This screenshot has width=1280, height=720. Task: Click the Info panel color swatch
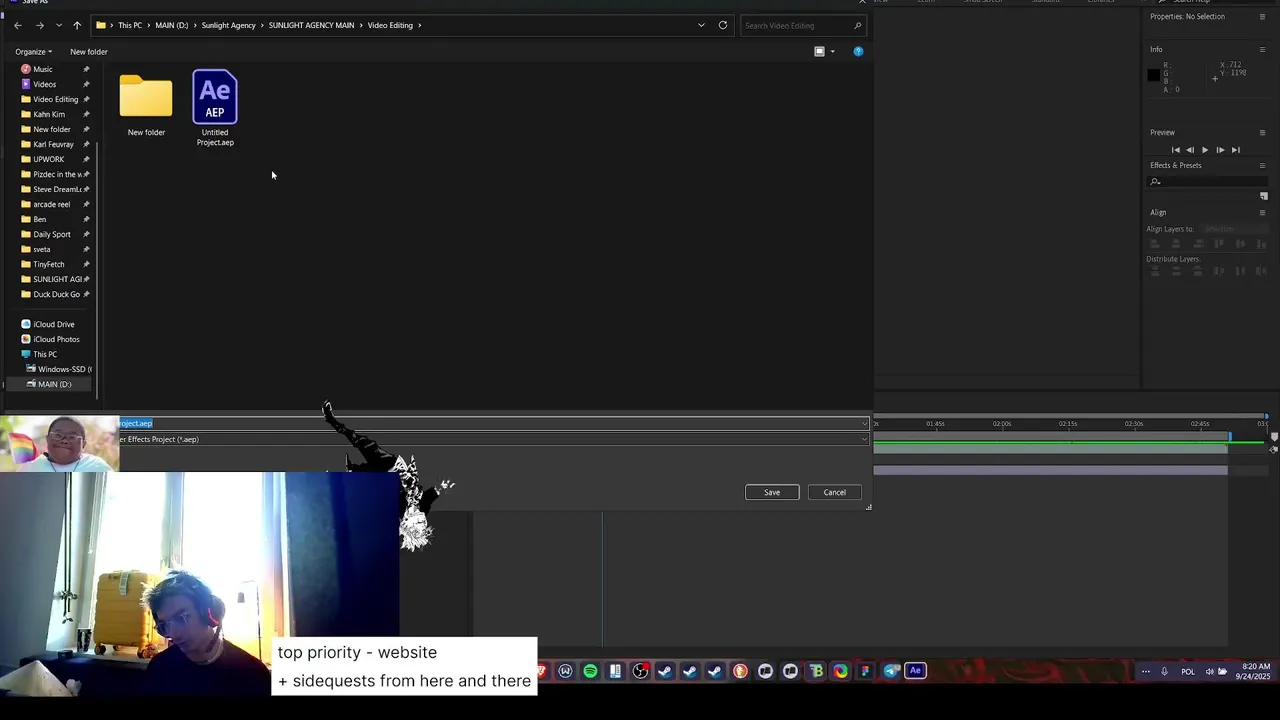pos(1153,75)
